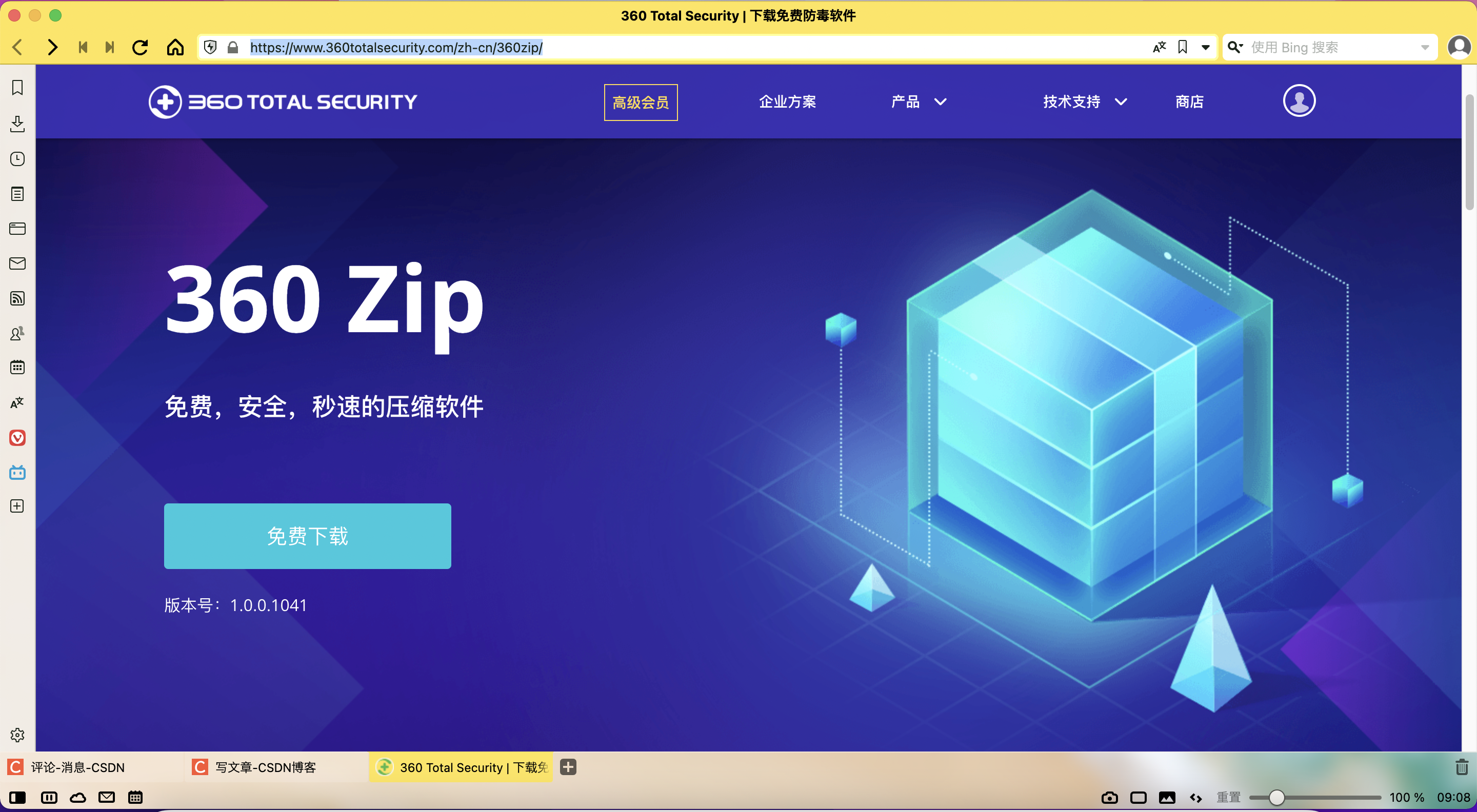Click the version text 1.0.0.1041

click(268, 605)
